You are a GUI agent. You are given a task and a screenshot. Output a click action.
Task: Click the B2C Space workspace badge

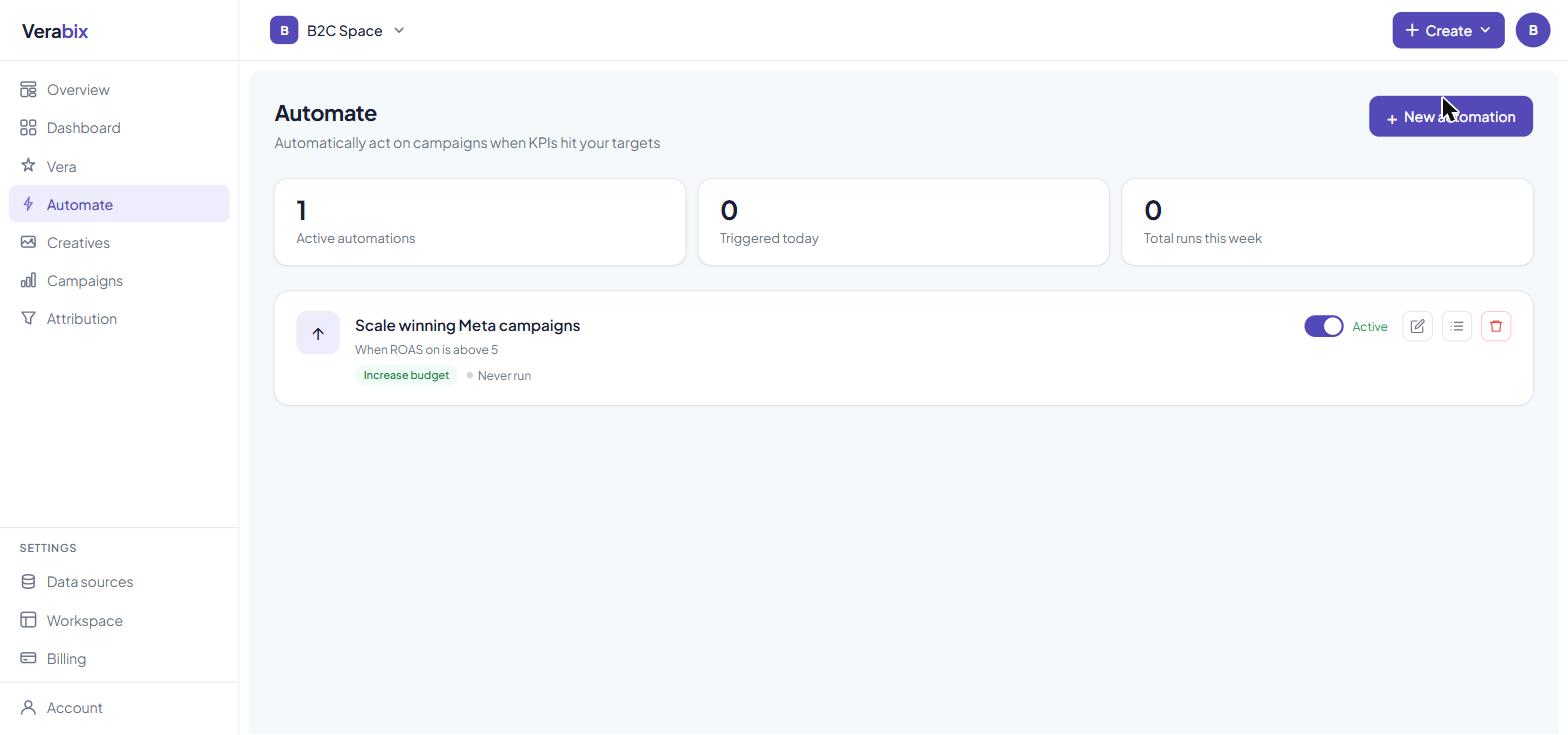(284, 30)
